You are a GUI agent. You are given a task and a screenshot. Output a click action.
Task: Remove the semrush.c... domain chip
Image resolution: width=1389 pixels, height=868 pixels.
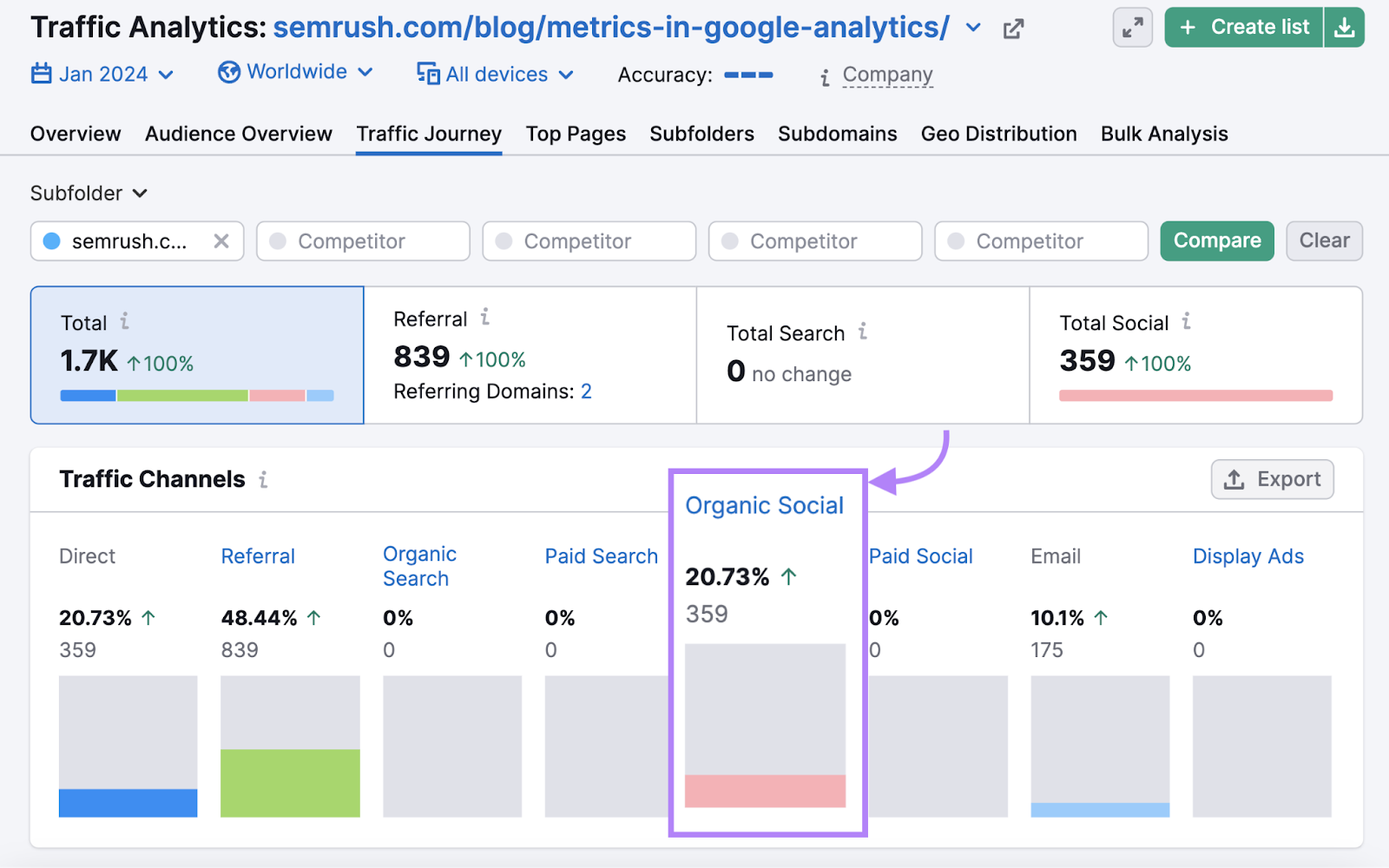(x=222, y=240)
